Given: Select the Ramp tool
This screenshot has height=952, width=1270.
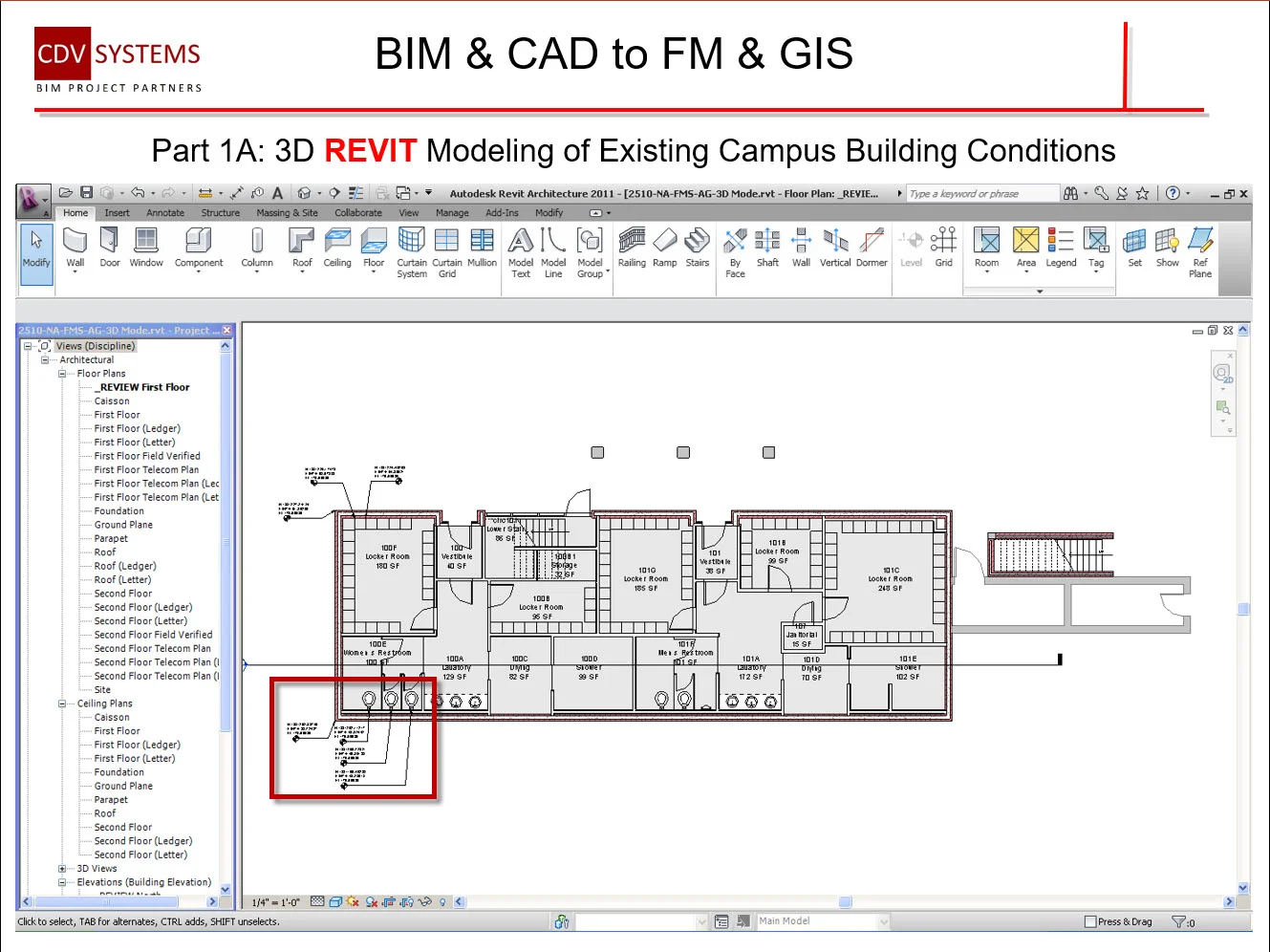Looking at the screenshot, I should tap(665, 247).
